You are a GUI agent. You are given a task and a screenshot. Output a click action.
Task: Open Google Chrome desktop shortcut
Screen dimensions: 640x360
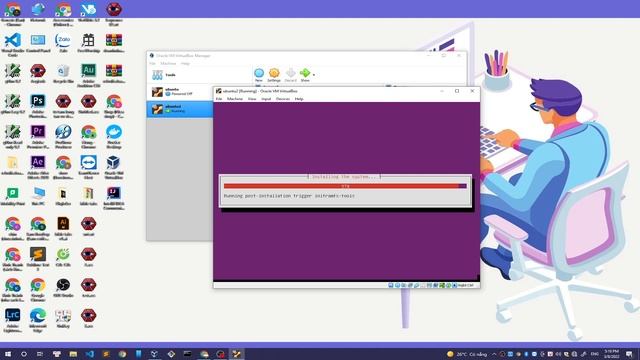(38, 289)
